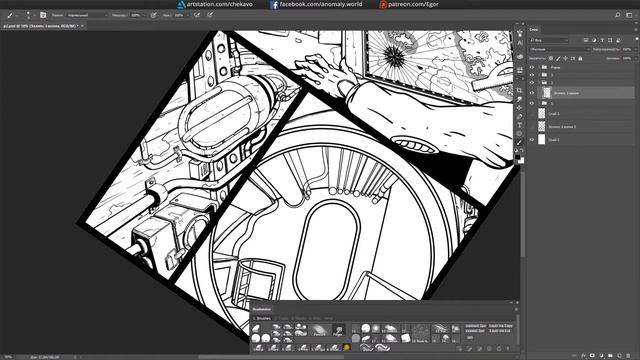The width and height of the screenshot is (640, 360).
Task: Click the Слой 2 white layer thumbnail
Action: pyautogui.click(x=542, y=140)
